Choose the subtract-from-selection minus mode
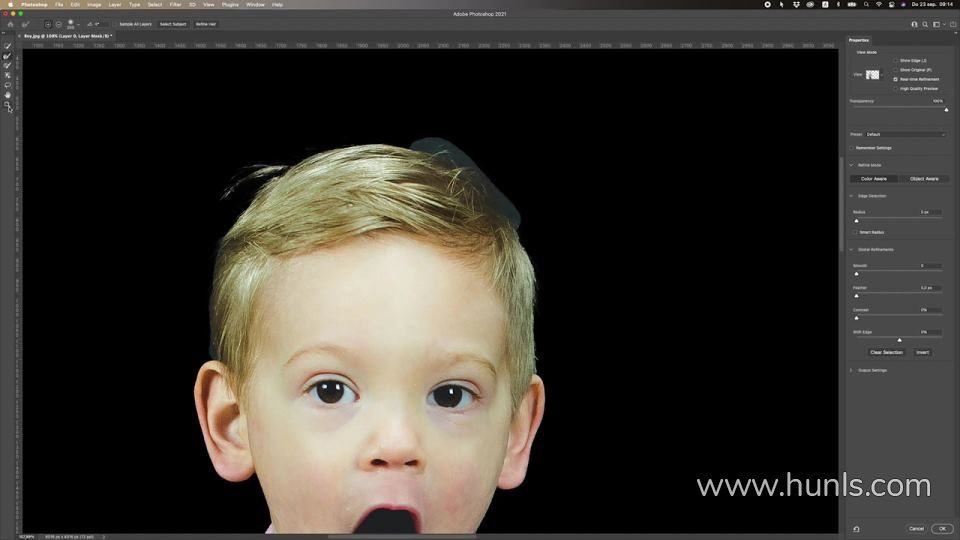 pyautogui.click(x=59, y=24)
